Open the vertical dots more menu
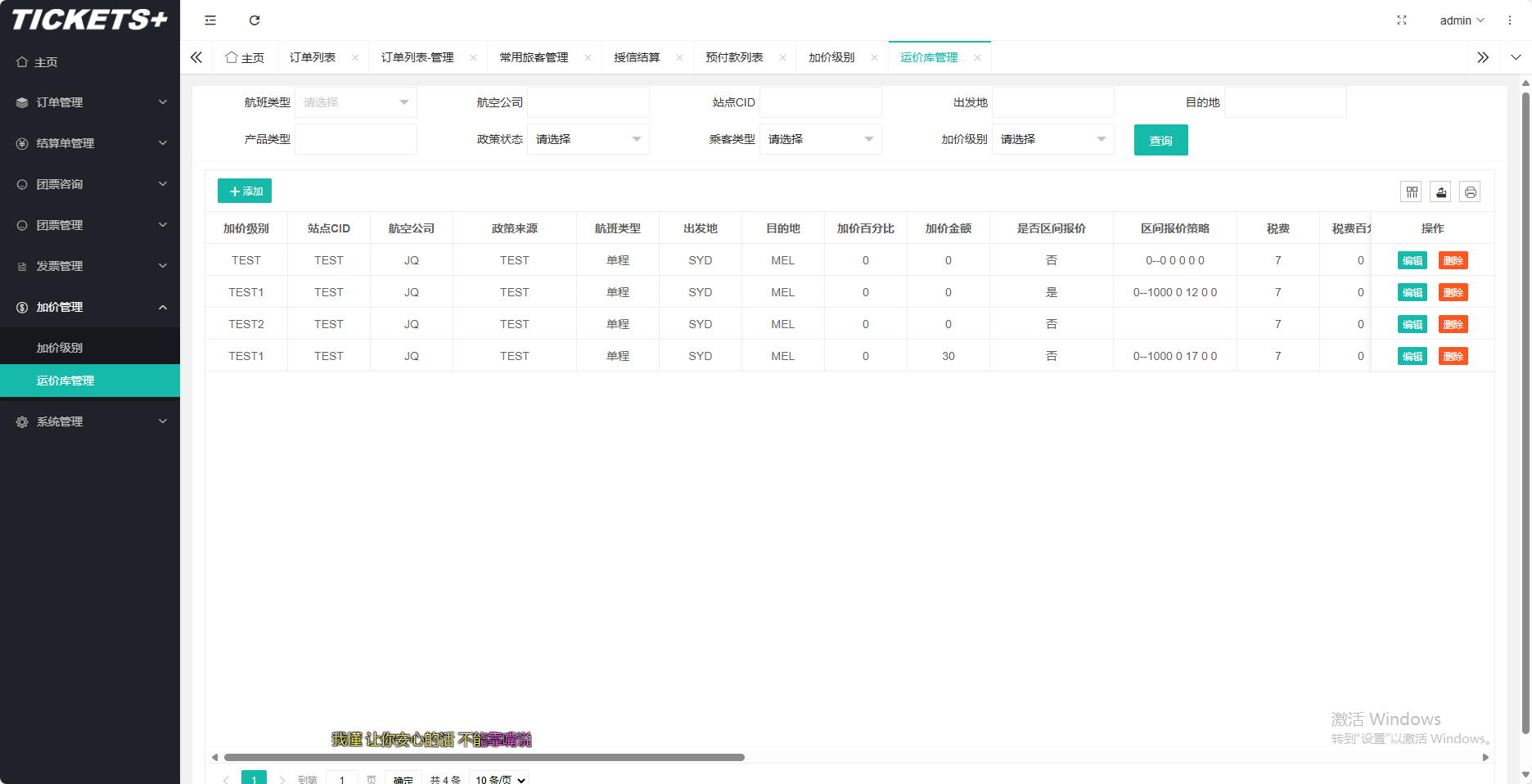Viewport: 1532px width, 784px height. (1510, 20)
